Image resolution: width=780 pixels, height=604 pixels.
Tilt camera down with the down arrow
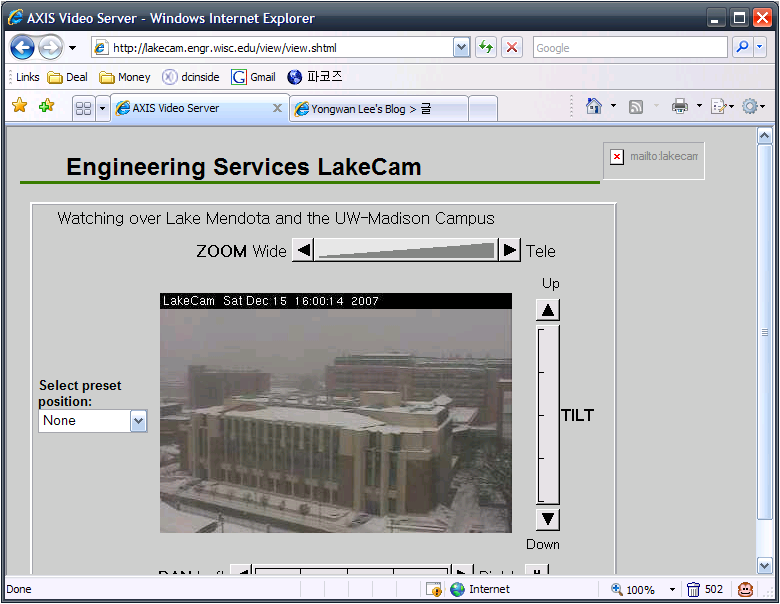(548, 519)
